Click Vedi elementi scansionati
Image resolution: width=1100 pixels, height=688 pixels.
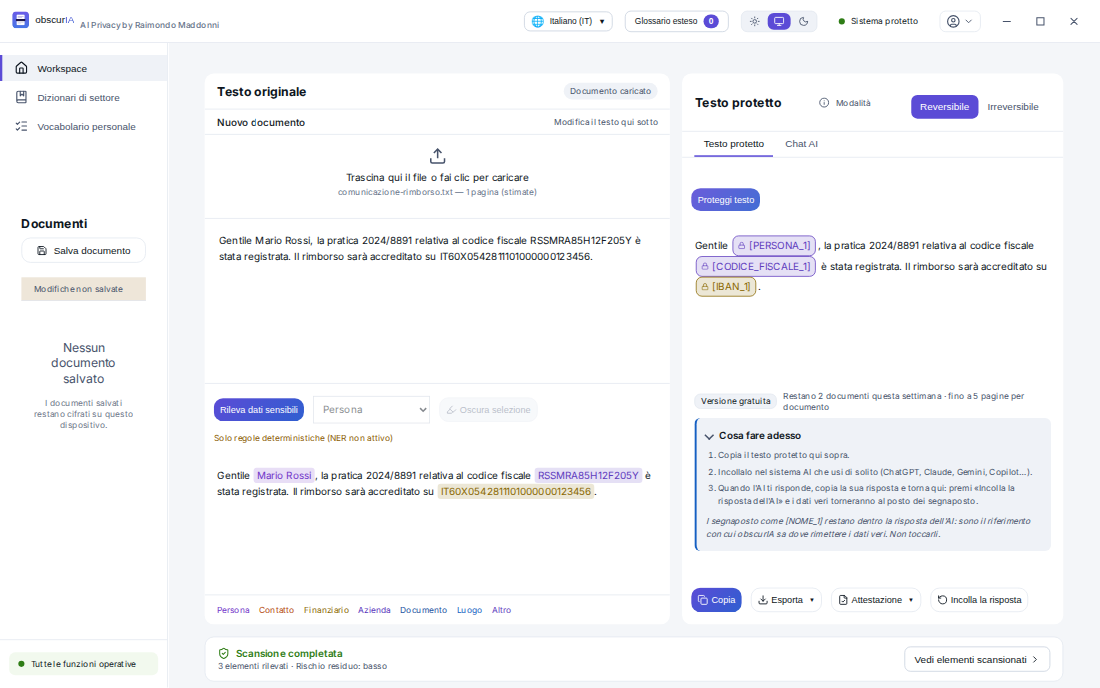(x=977, y=660)
